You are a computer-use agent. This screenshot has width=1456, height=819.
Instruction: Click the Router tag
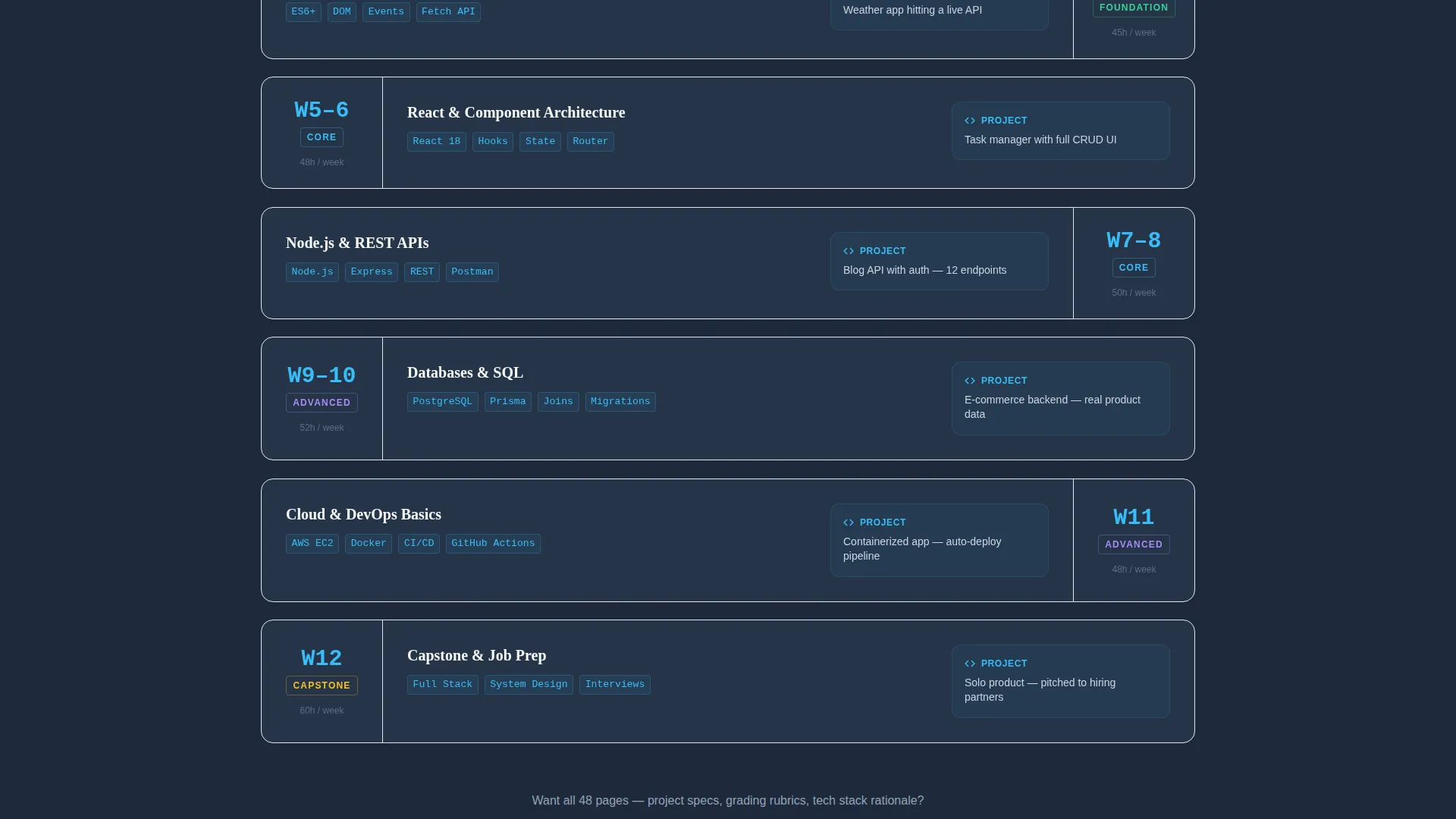coord(591,142)
